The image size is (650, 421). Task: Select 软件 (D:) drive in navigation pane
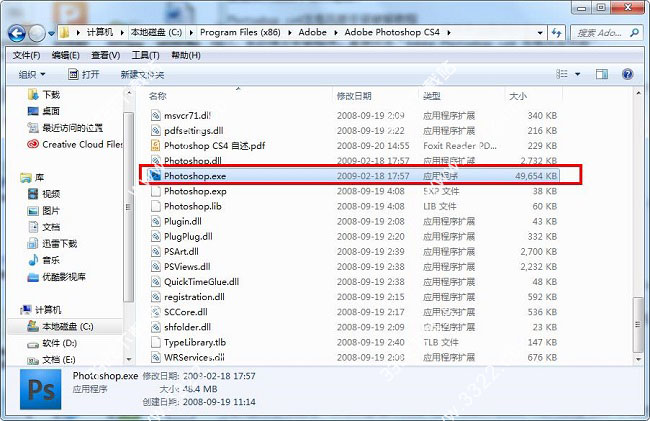[52, 343]
